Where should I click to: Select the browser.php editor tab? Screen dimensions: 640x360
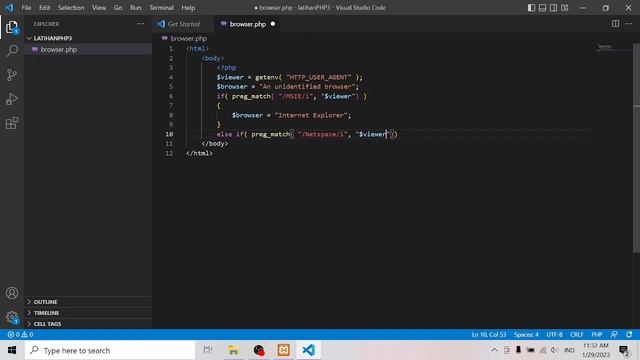(247, 24)
